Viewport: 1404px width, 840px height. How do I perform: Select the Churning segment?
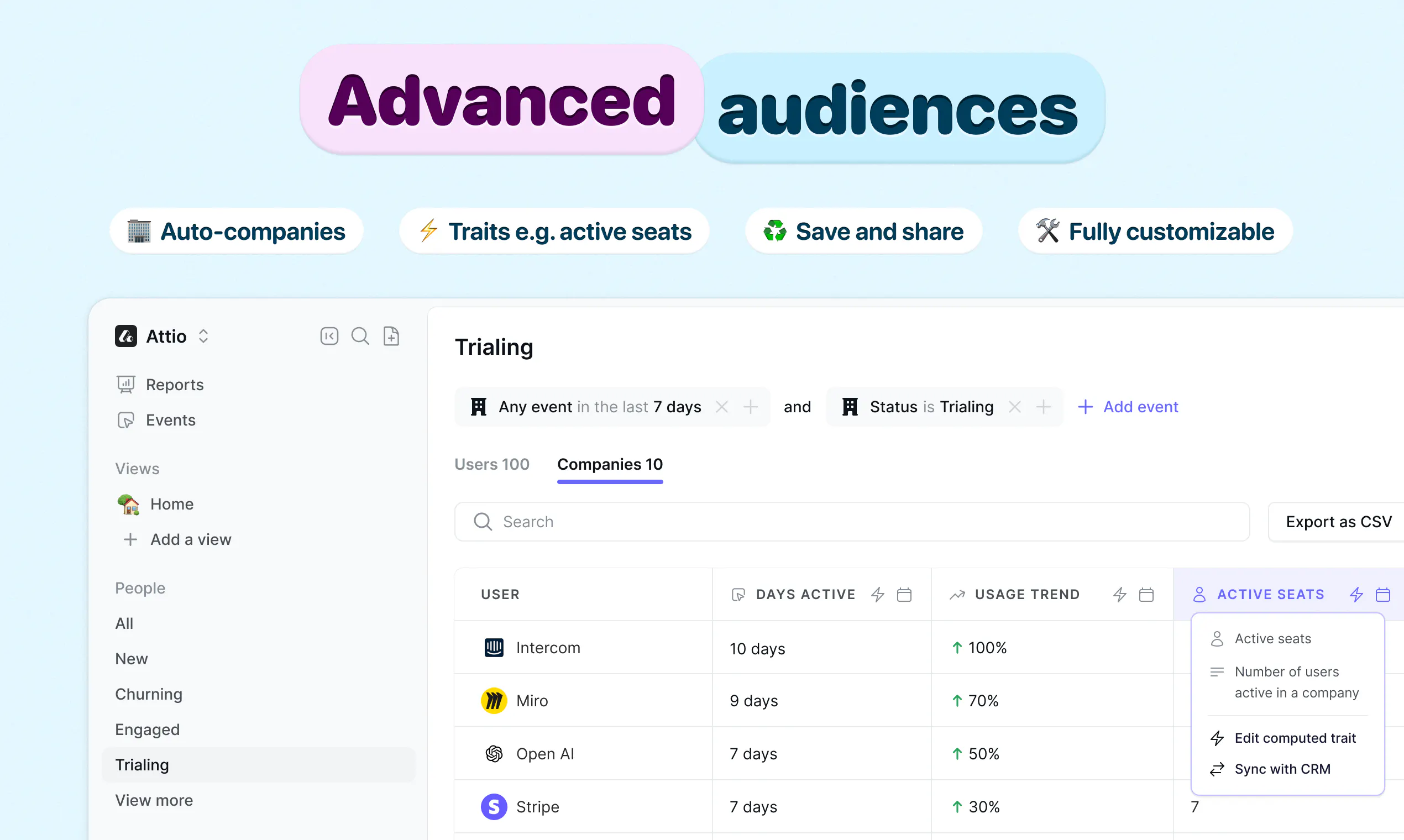point(149,694)
